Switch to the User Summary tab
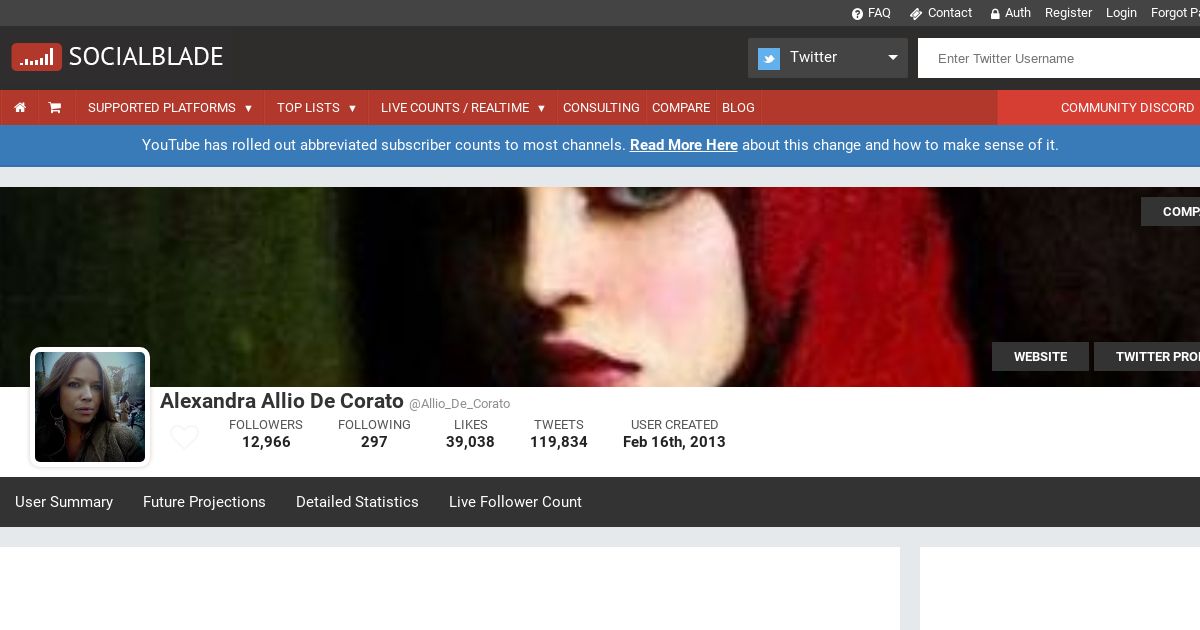The width and height of the screenshot is (1200, 630). tap(64, 502)
